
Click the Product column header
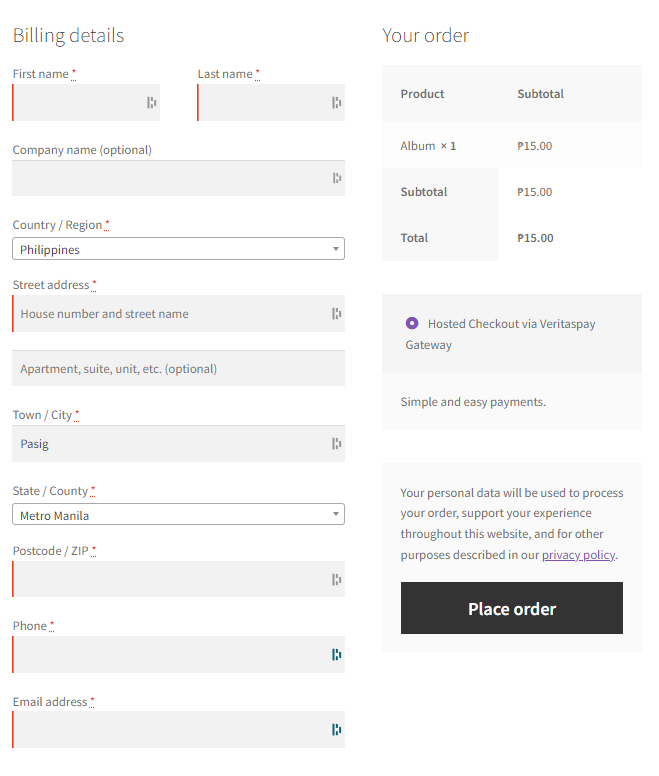[422, 94]
